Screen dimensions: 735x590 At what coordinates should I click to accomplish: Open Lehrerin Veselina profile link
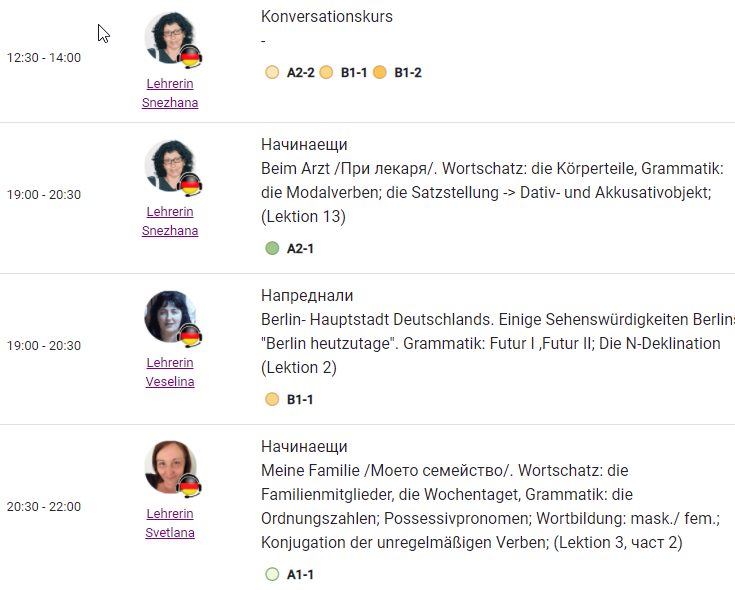(170, 372)
